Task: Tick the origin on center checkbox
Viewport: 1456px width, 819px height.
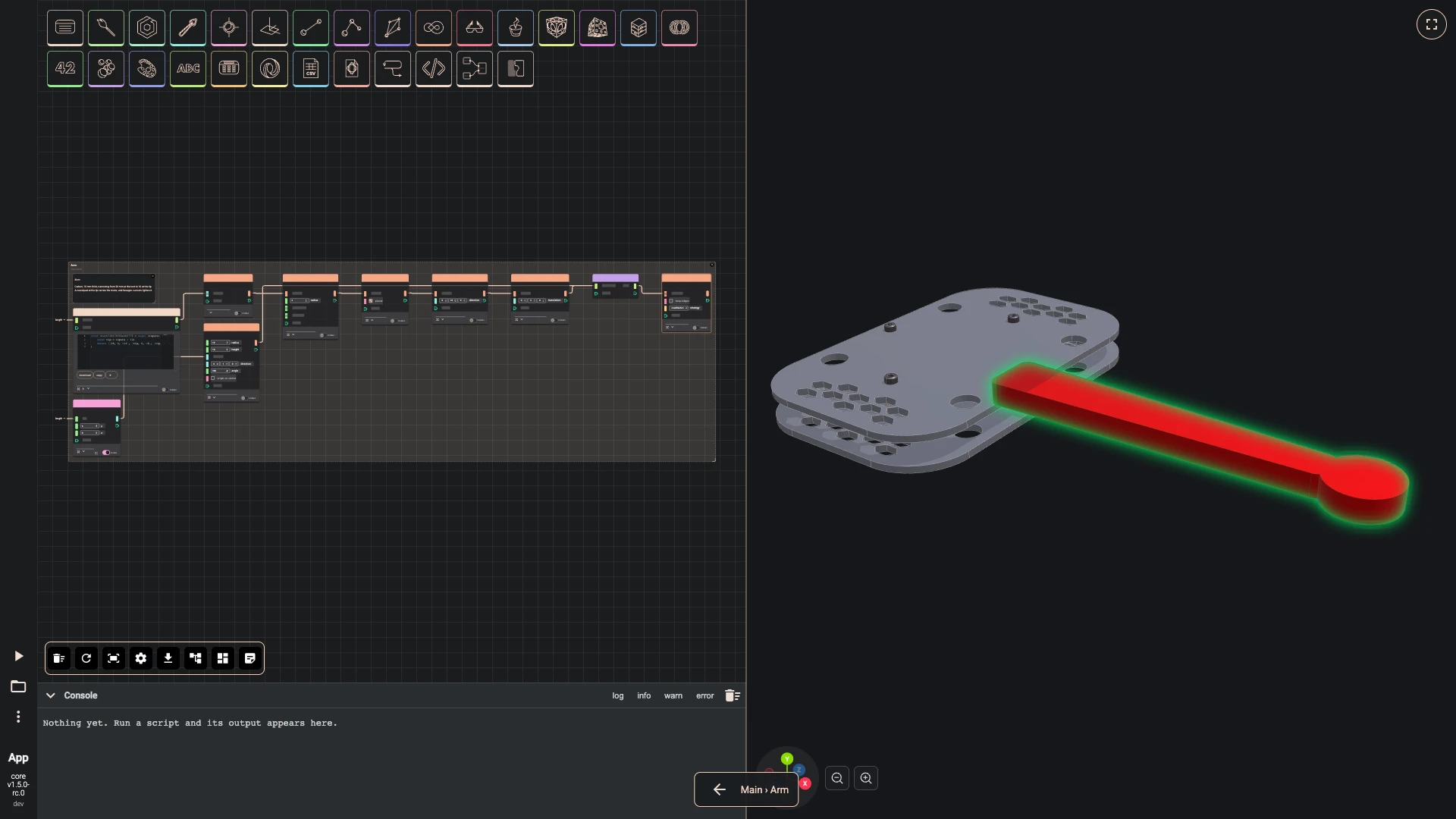Action: tap(213, 378)
